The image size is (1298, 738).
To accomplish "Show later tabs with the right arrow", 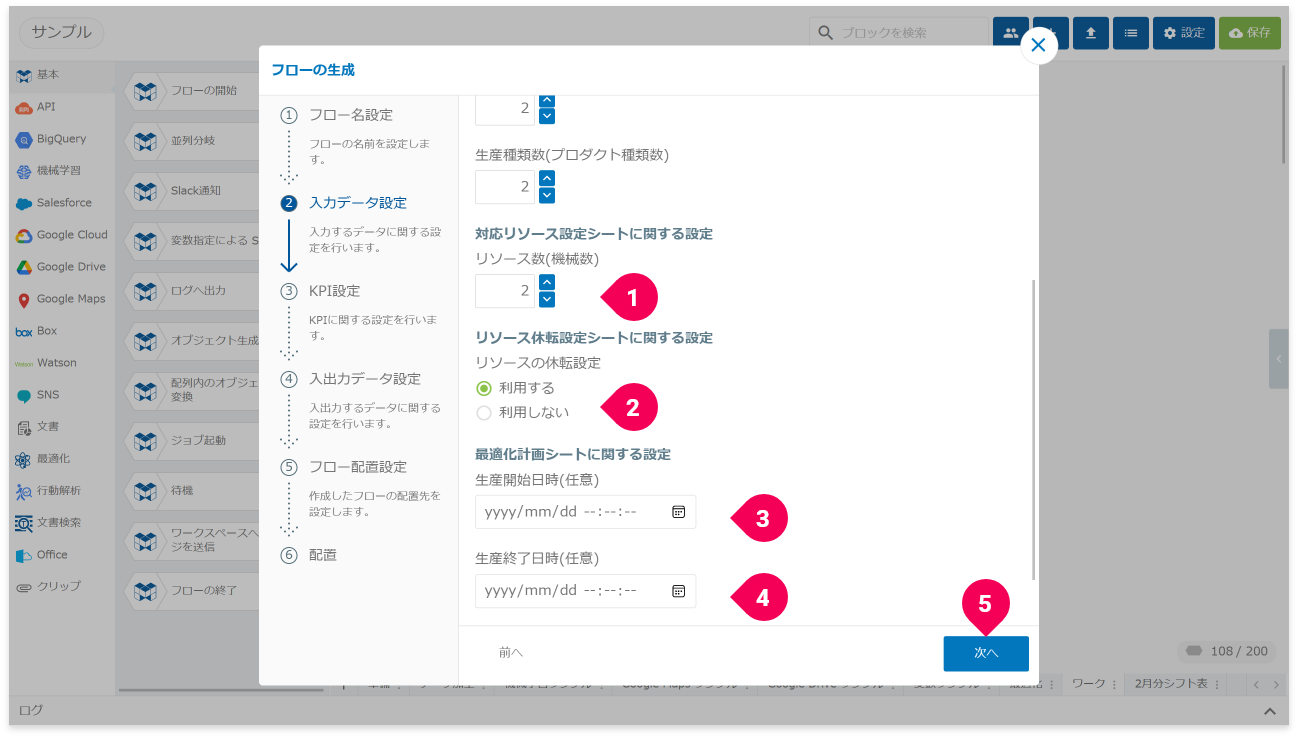I will click(1276, 685).
